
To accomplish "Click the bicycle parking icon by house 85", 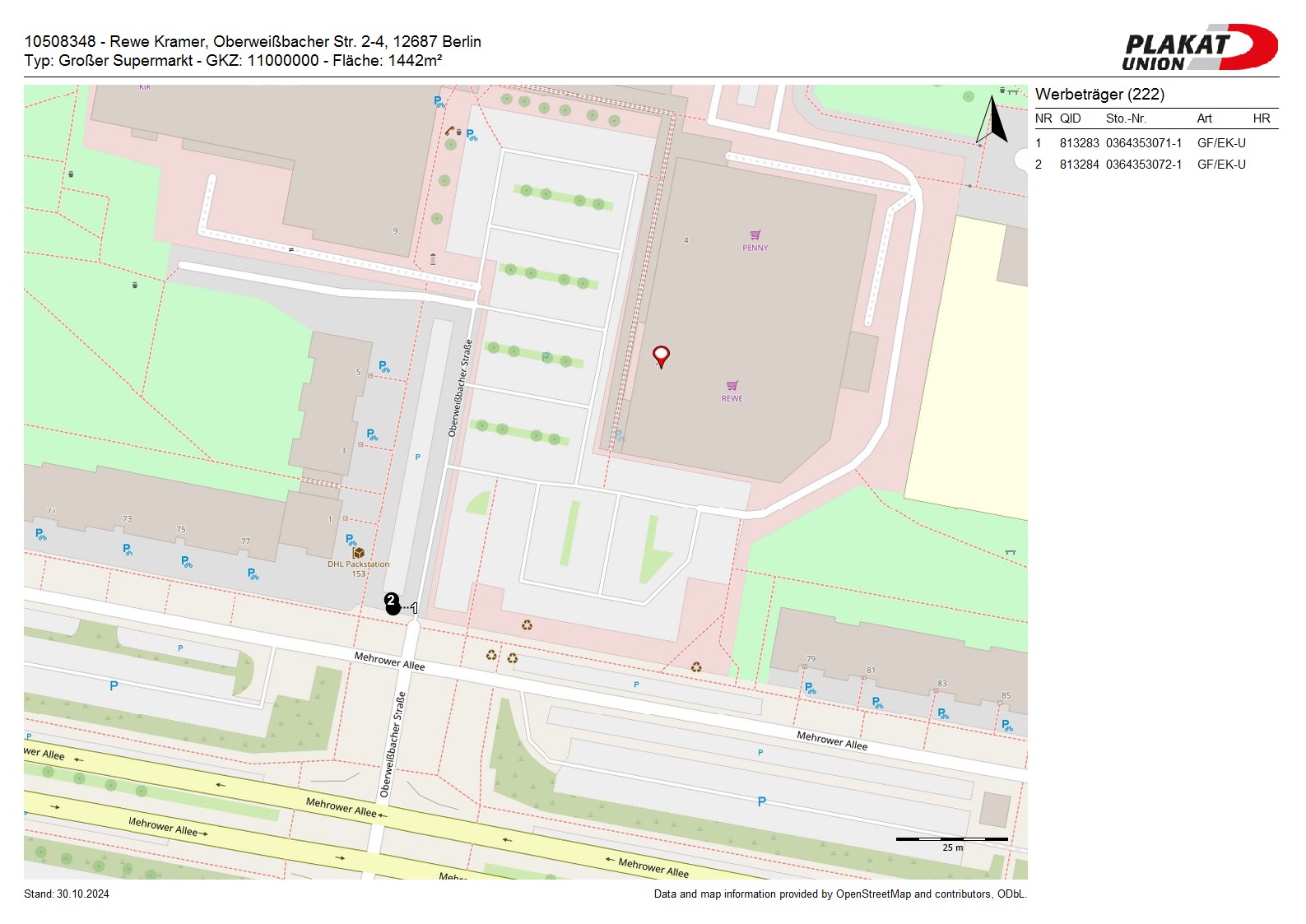I will pos(1006,726).
